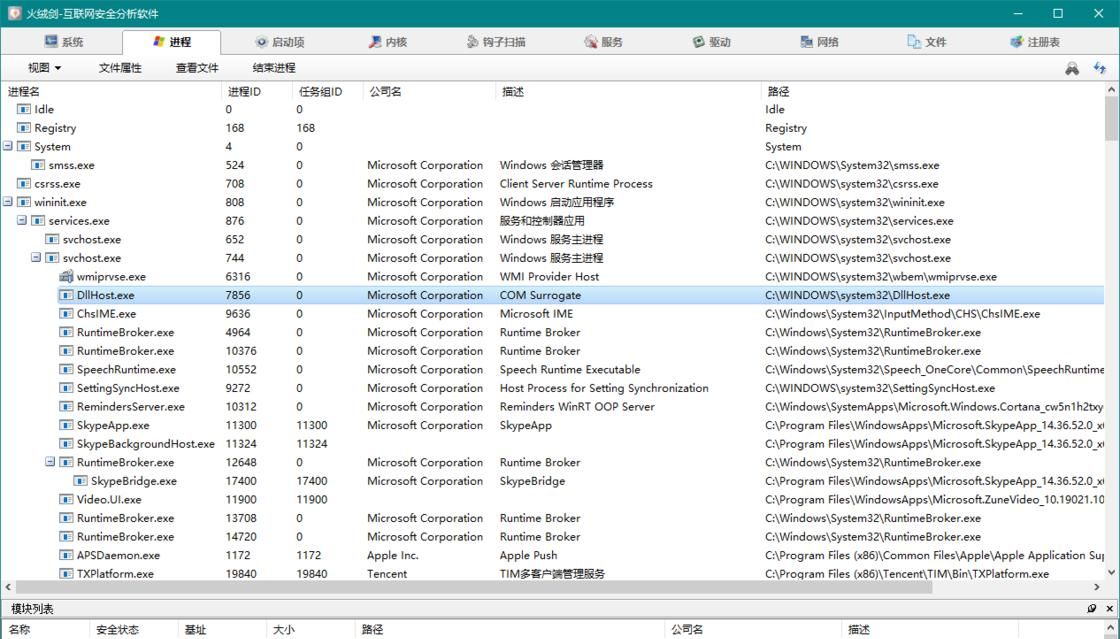Pin the 模块列表 module panel
The image size is (1120, 639).
tap(1091, 608)
